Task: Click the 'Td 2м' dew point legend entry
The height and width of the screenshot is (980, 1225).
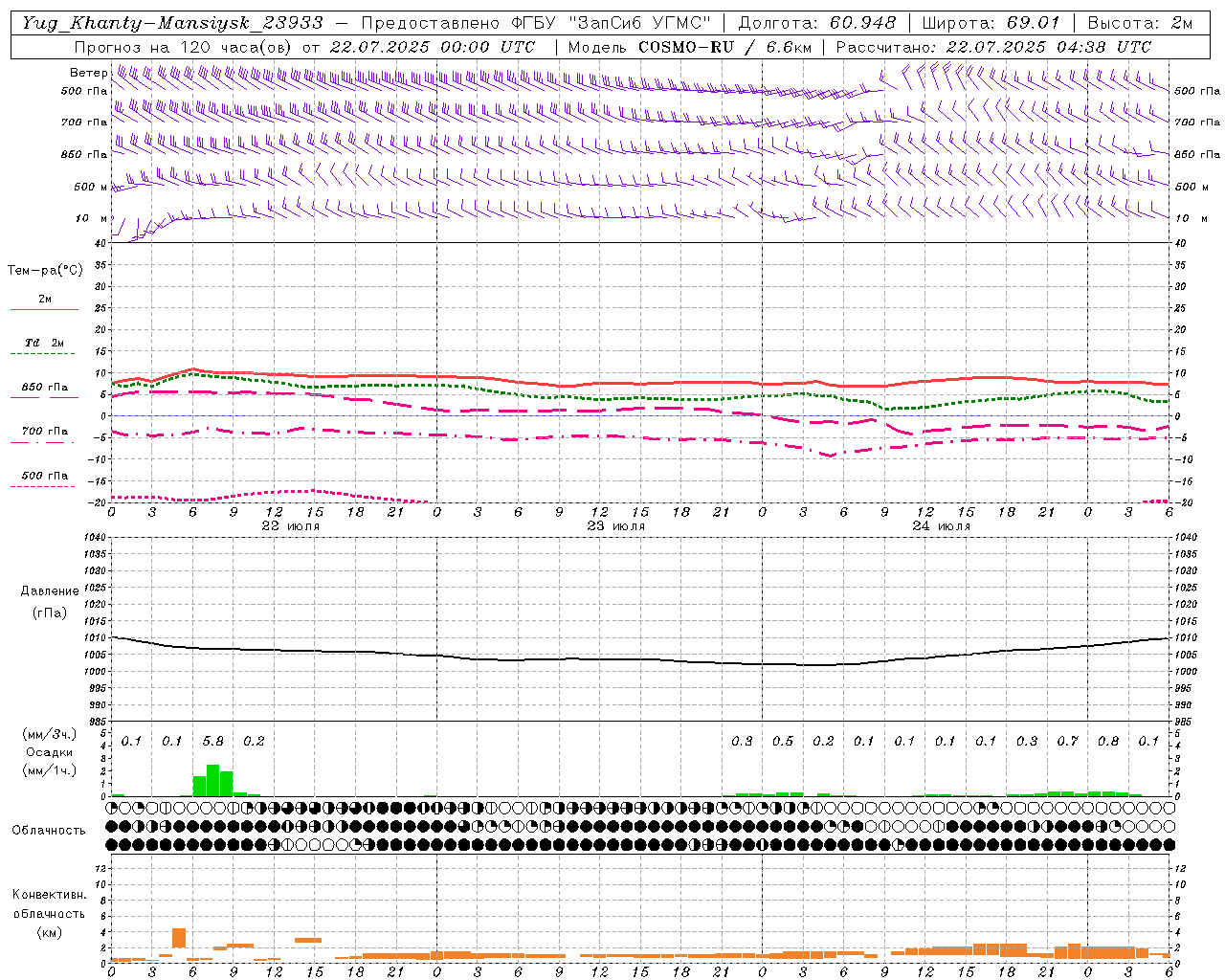Action: coord(45,343)
